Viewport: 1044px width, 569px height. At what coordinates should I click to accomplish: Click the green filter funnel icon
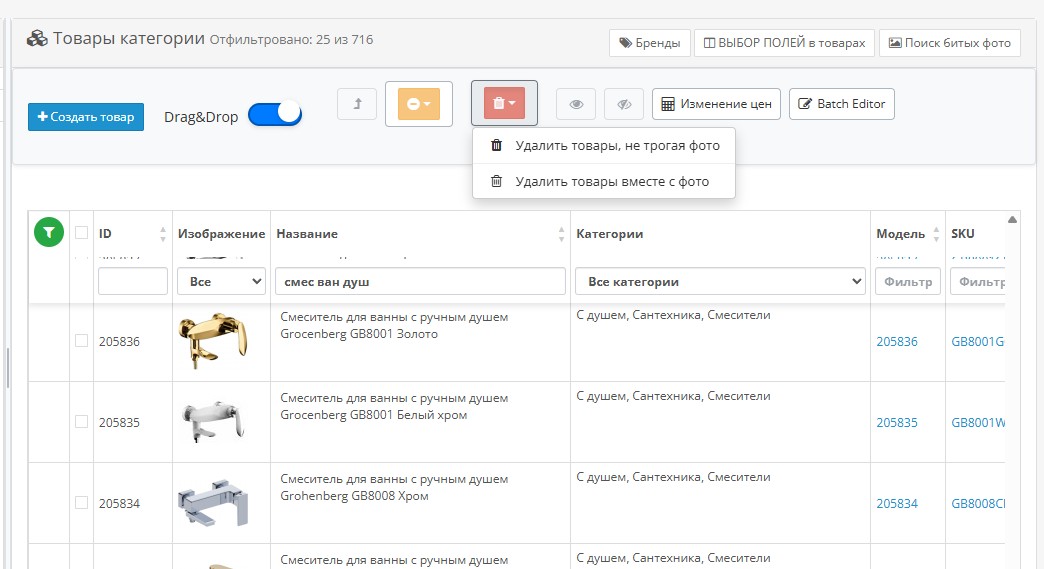[48, 232]
